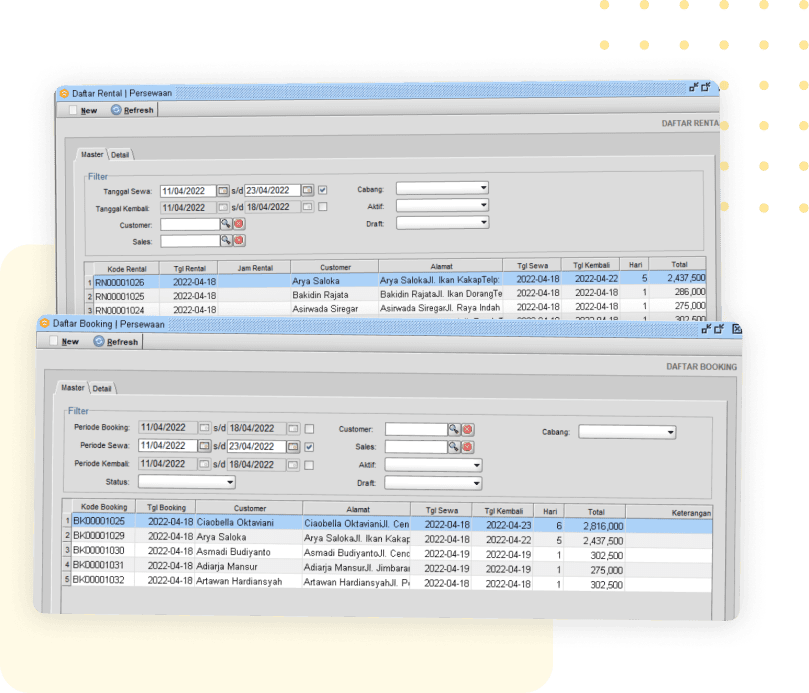Toggle Tanggal Kembali filter checkbox
This screenshot has width=809, height=693.
[x=322, y=206]
